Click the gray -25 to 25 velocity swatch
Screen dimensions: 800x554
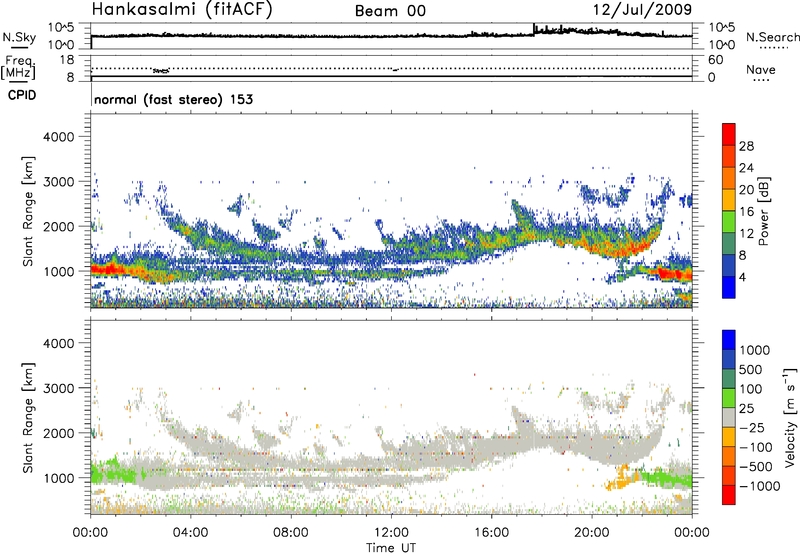[x=729, y=417]
